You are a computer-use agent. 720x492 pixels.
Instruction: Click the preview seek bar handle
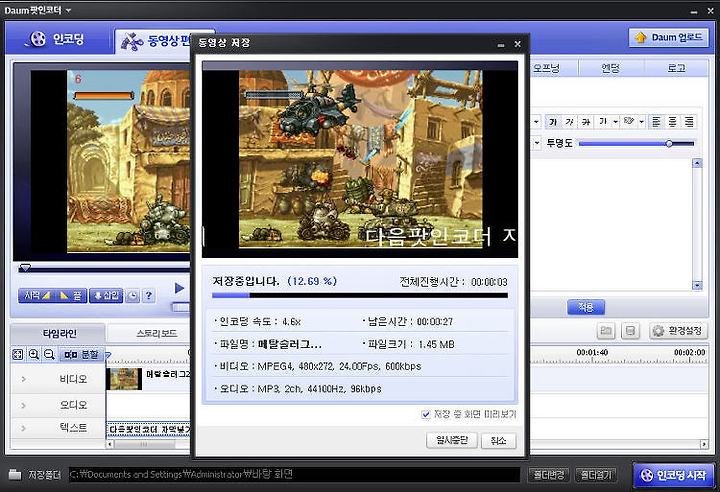(25, 267)
